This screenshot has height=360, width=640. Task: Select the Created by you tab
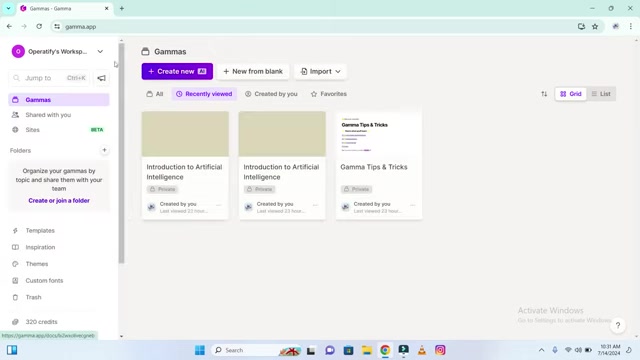[x=271, y=94]
